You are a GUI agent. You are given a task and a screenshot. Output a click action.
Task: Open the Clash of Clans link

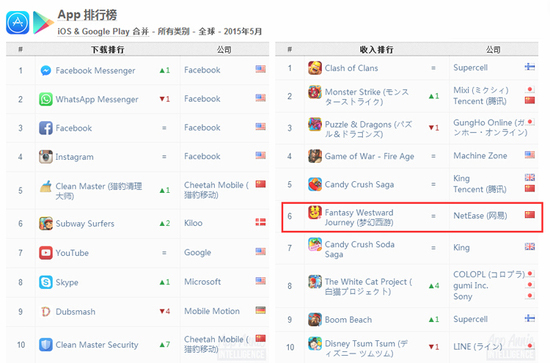[351, 68]
